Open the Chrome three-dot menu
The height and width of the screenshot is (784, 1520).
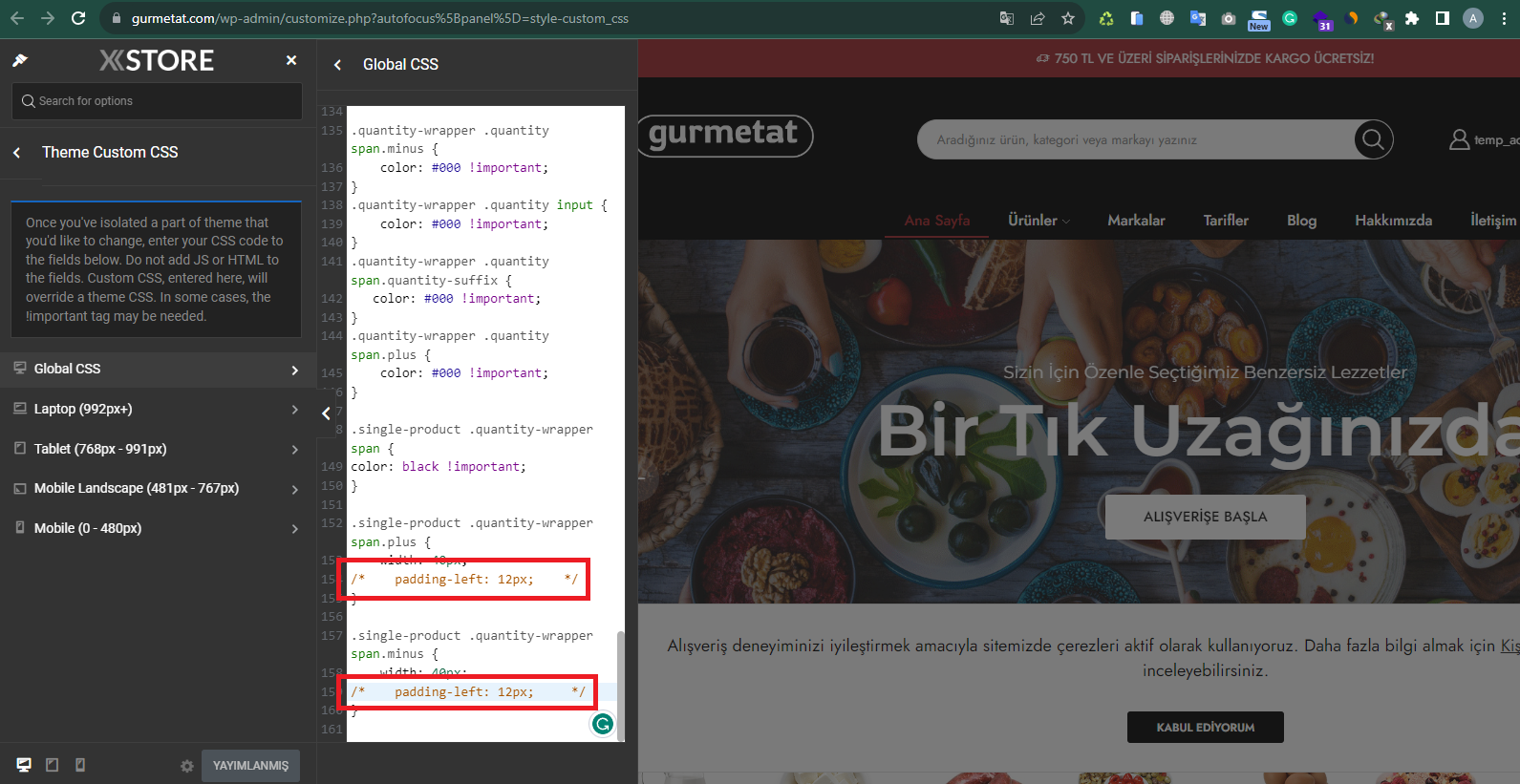pyautogui.click(x=1504, y=18)
